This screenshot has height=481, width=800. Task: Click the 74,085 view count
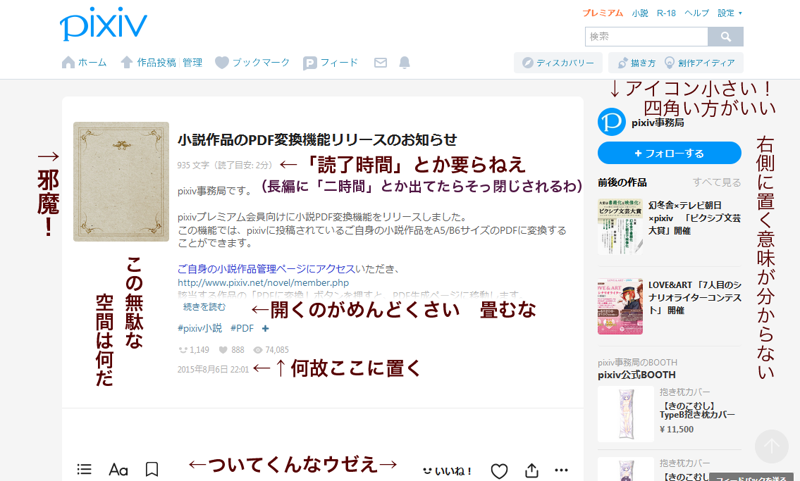pos(271,350)
